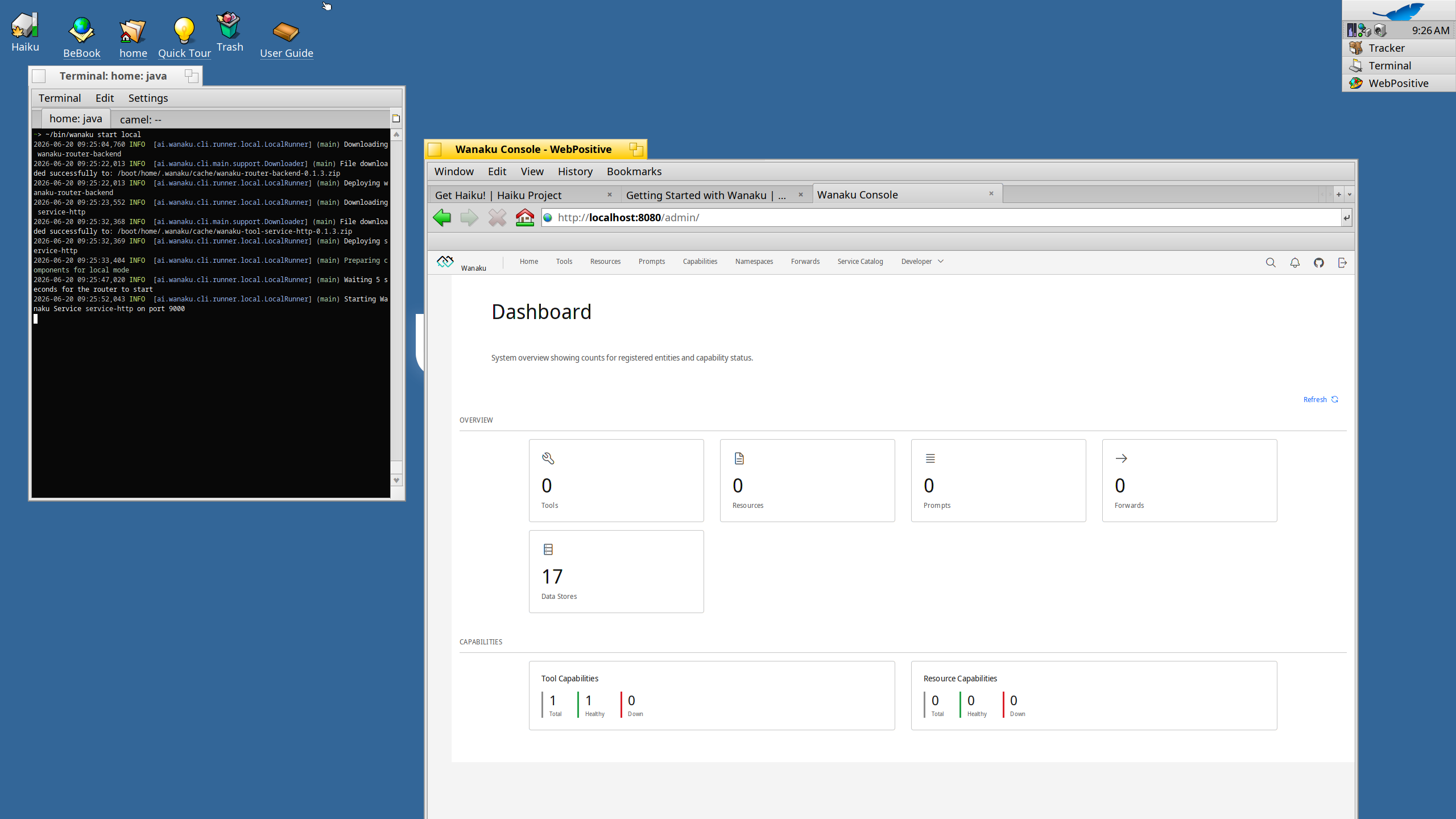Switch to the 'camel: --' terminal tab
Viewport: 1456px width, 819px height.
click(140, 119)
